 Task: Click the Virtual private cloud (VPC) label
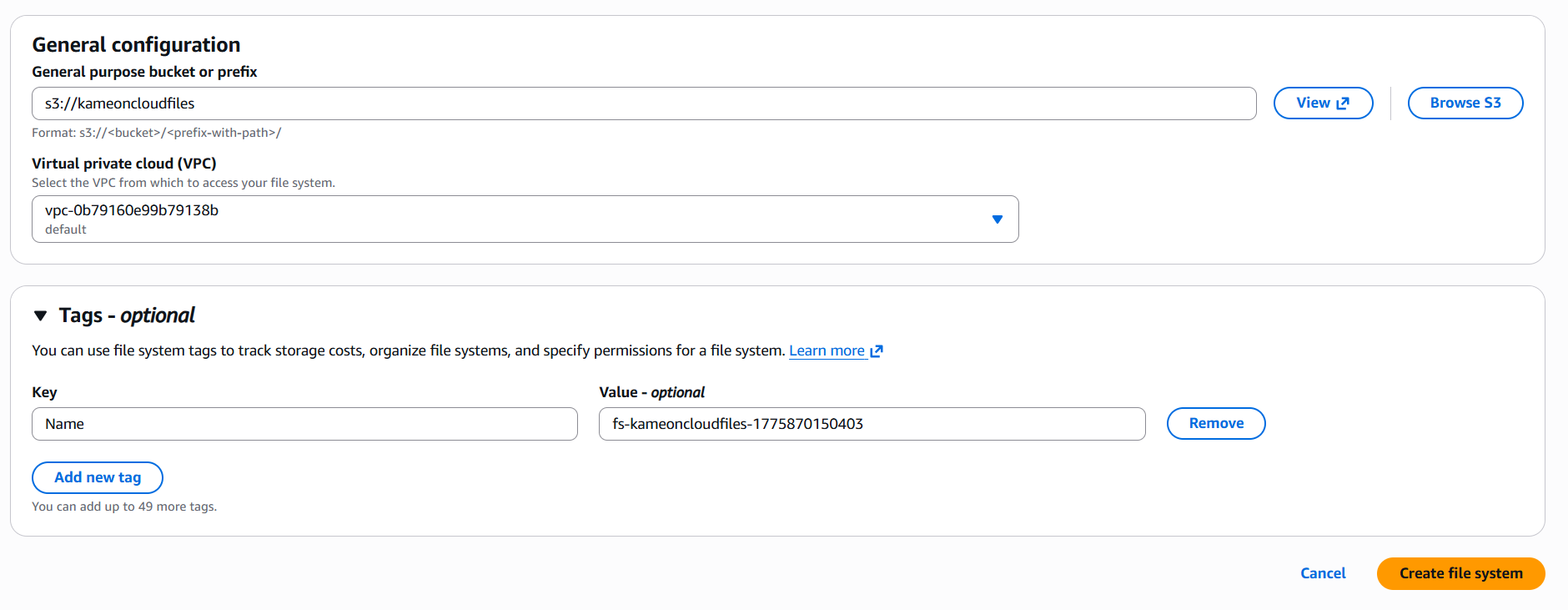[x=124, y=164]
